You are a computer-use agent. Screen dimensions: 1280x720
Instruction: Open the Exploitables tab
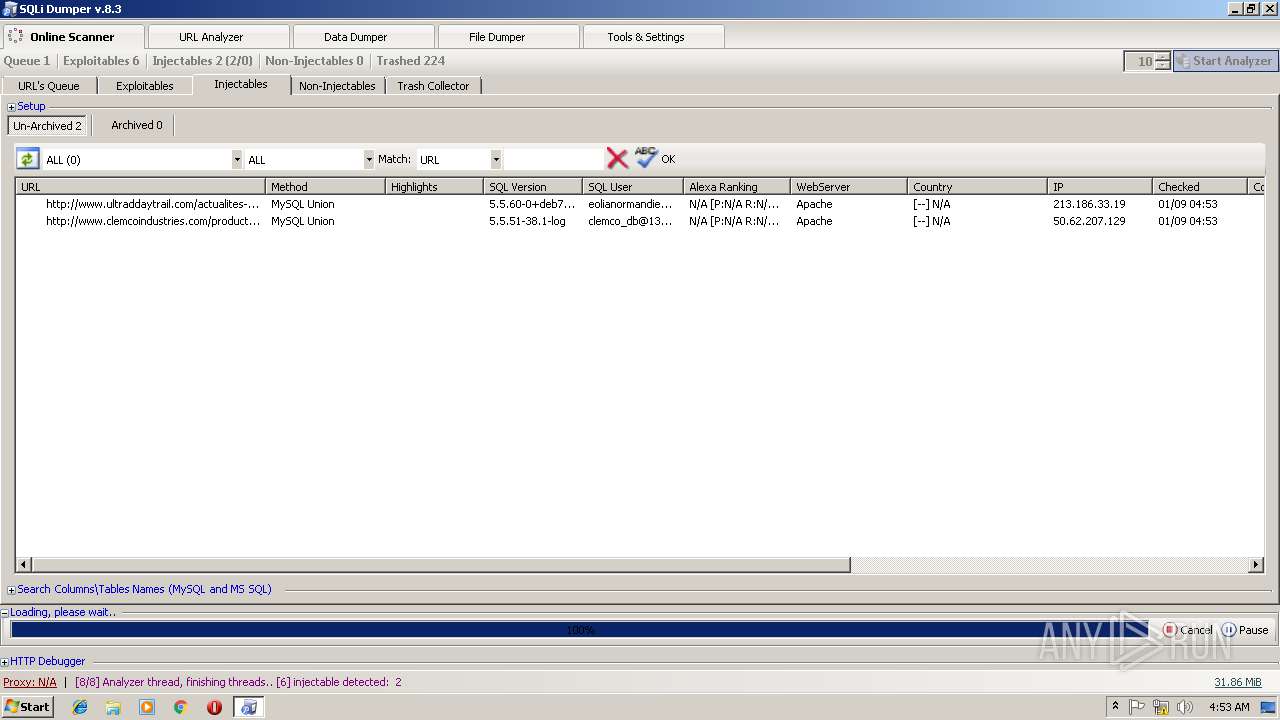click(145, 86)
